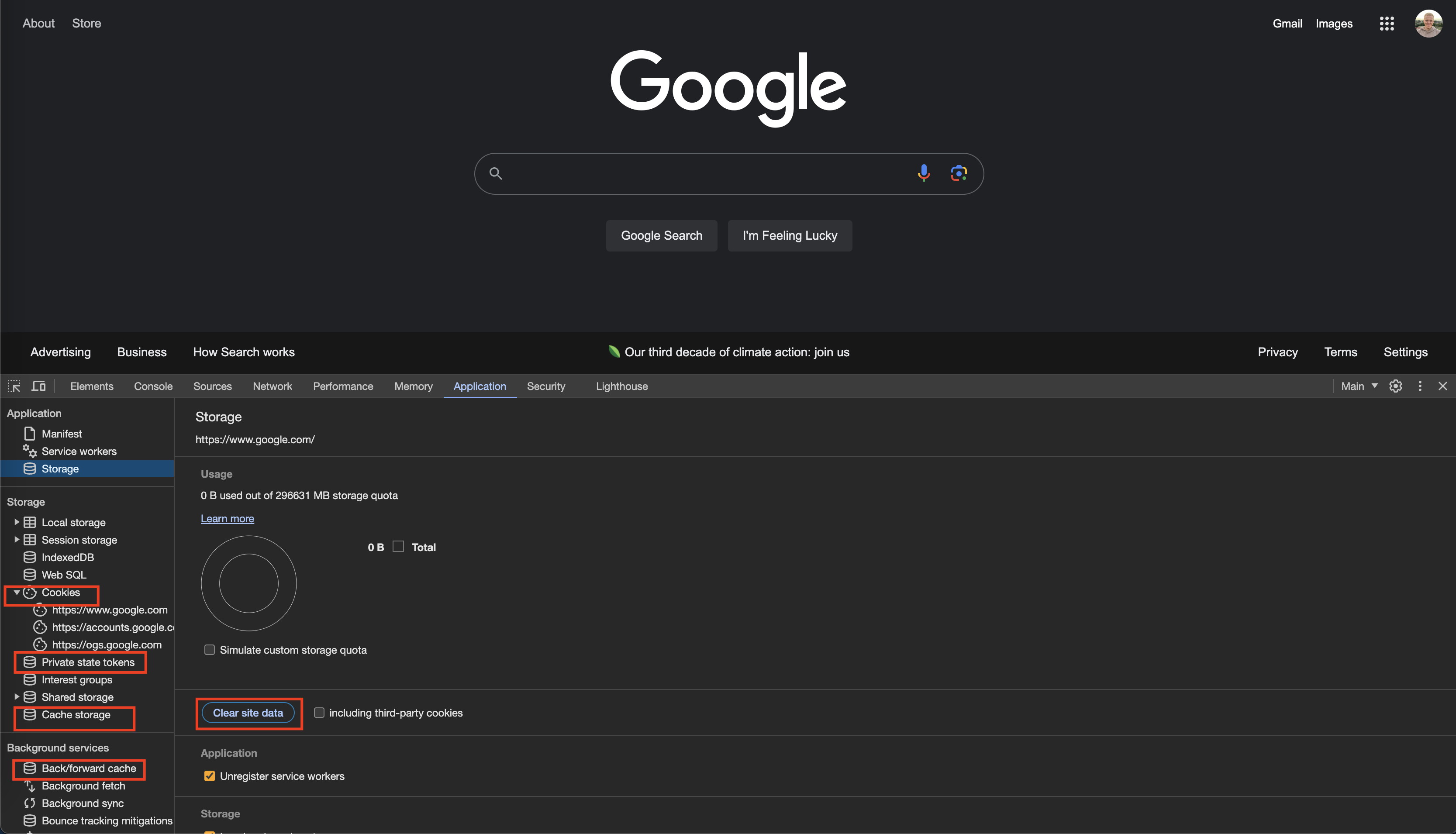Check the Total usage checkbox

coord(398,546)
